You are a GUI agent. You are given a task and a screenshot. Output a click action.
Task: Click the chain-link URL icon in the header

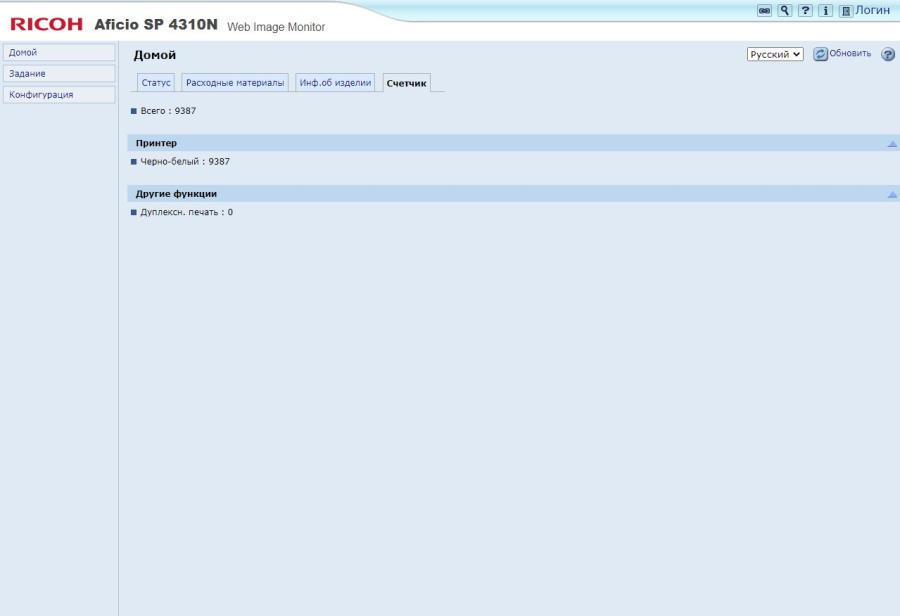765,10
